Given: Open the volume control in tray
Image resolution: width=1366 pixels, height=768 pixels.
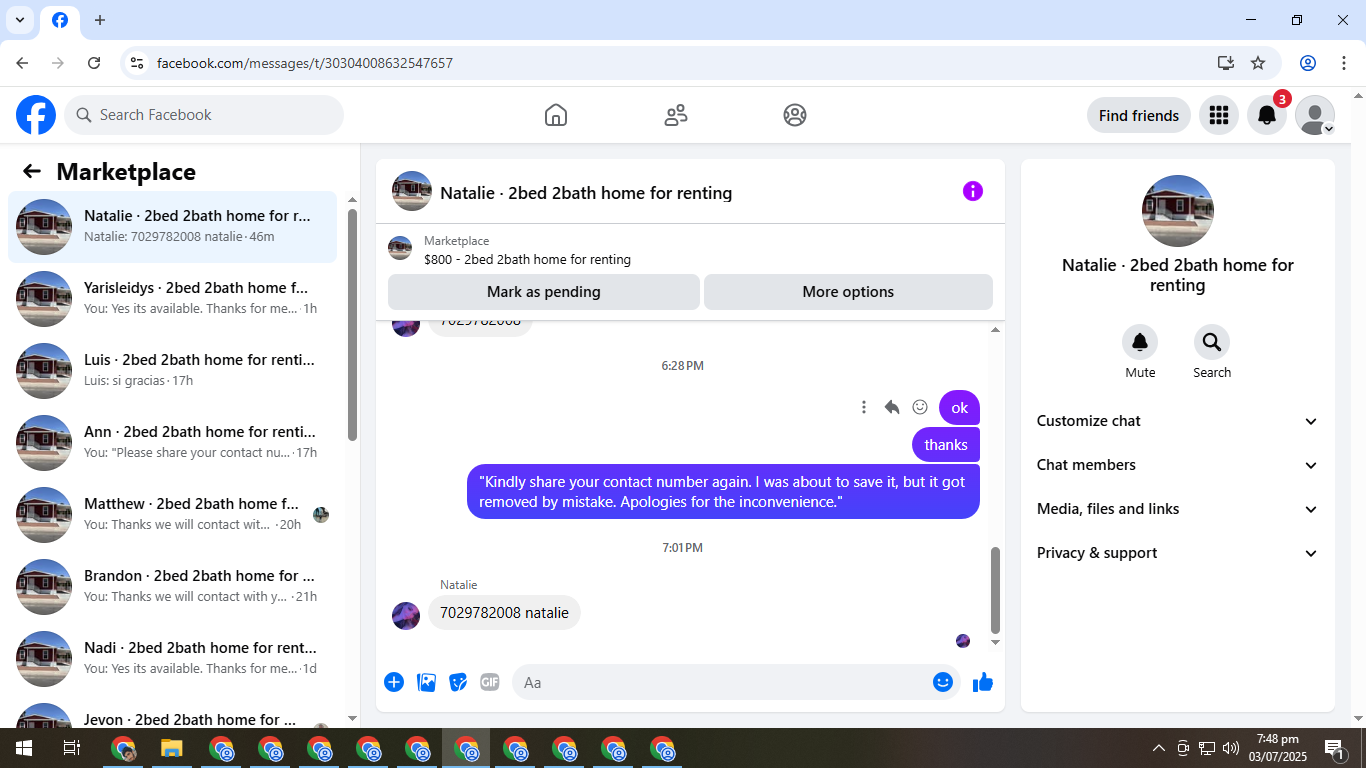Looking at the screenshot, I should [x=1230, y=748].
